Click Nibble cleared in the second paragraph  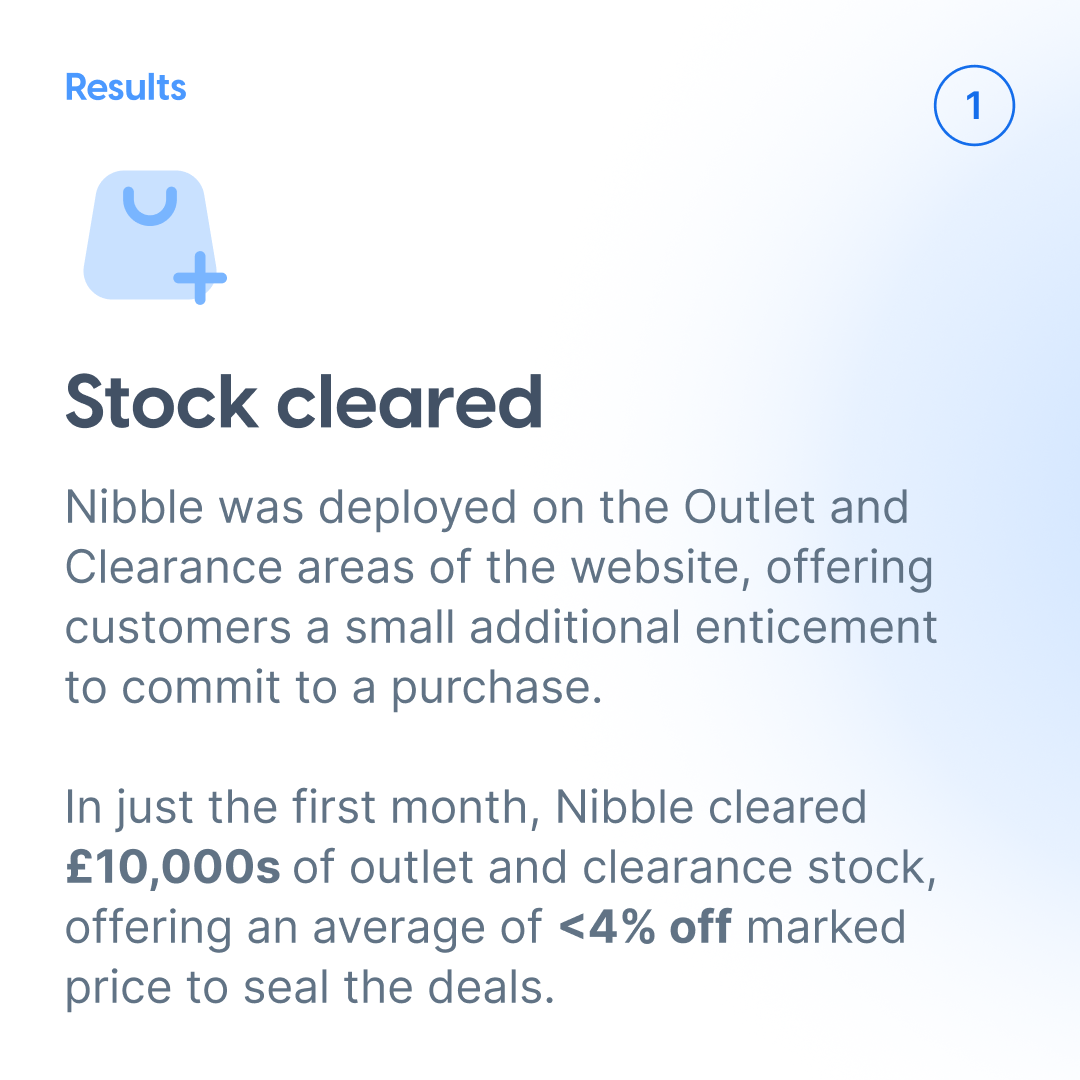coord(711,807)
